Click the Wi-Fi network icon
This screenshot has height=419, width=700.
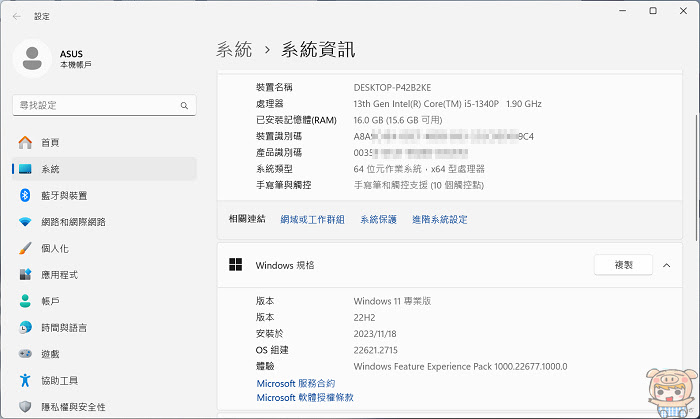pos(25,221)
